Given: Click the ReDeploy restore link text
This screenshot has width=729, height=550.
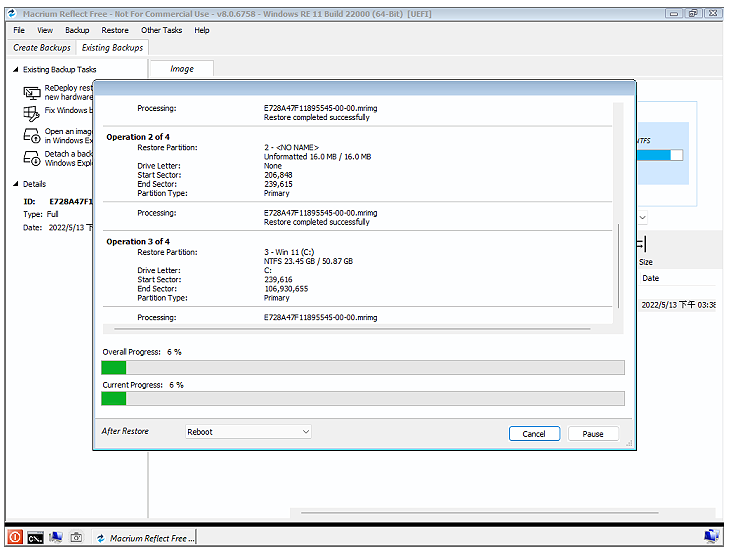Looking at the screenshot, I should (68, 92).
